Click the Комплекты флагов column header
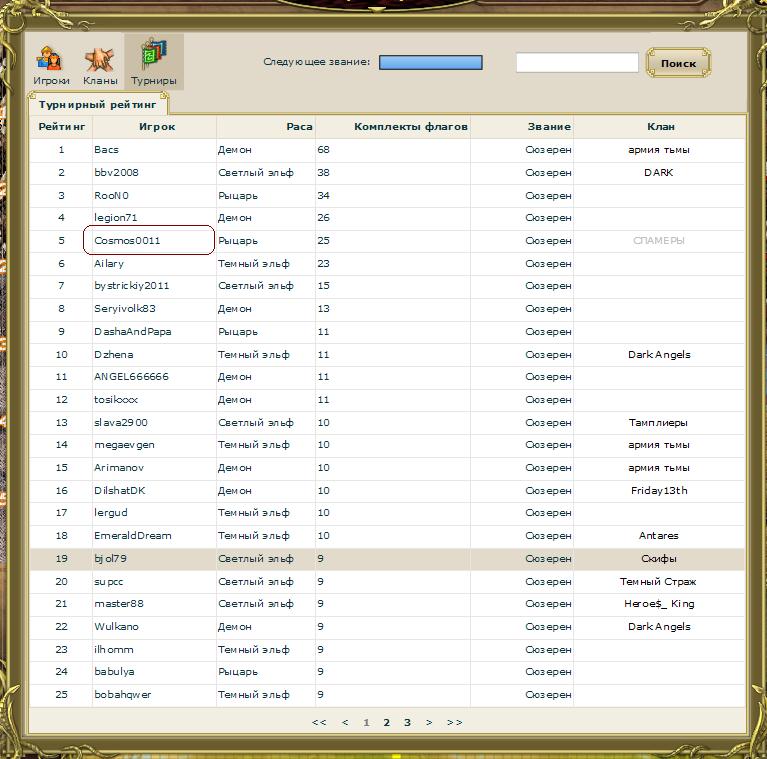This screenshot has height=759, width=767. coord(411,127)
